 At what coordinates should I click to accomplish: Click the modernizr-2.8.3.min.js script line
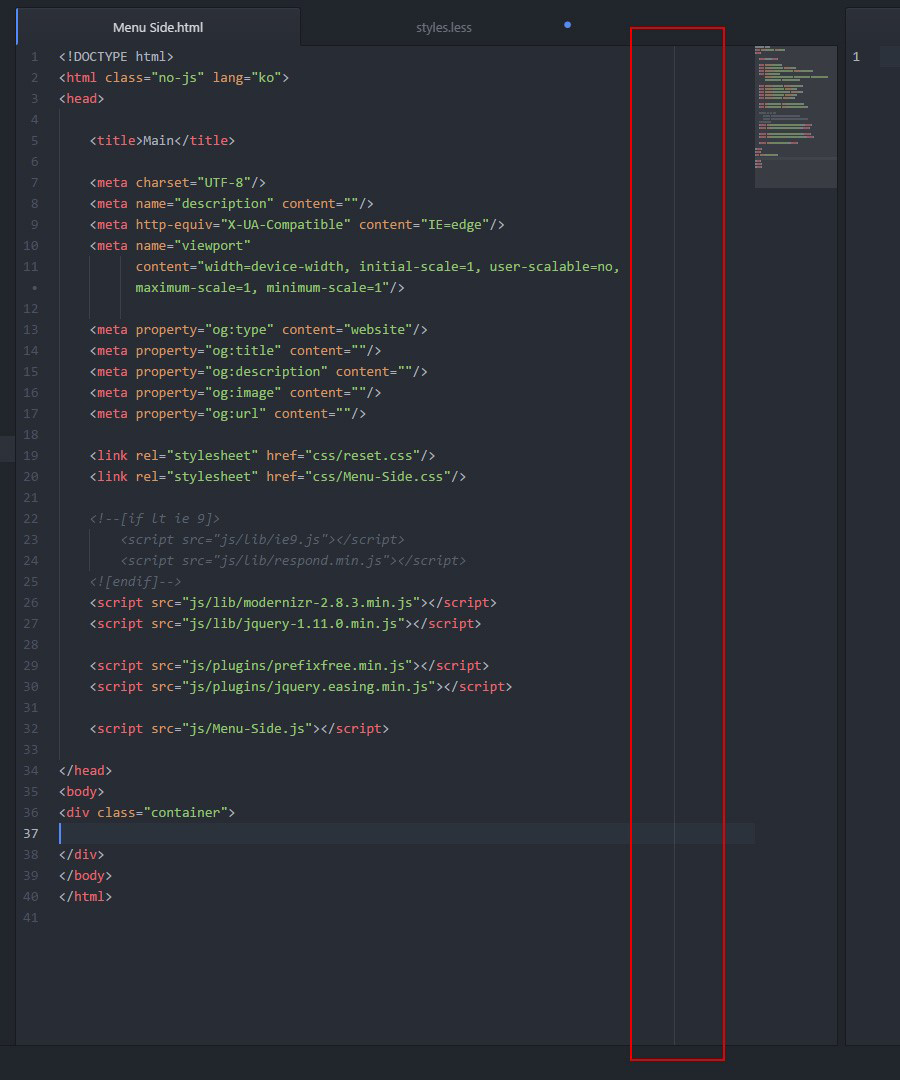(x=293, y=603)
